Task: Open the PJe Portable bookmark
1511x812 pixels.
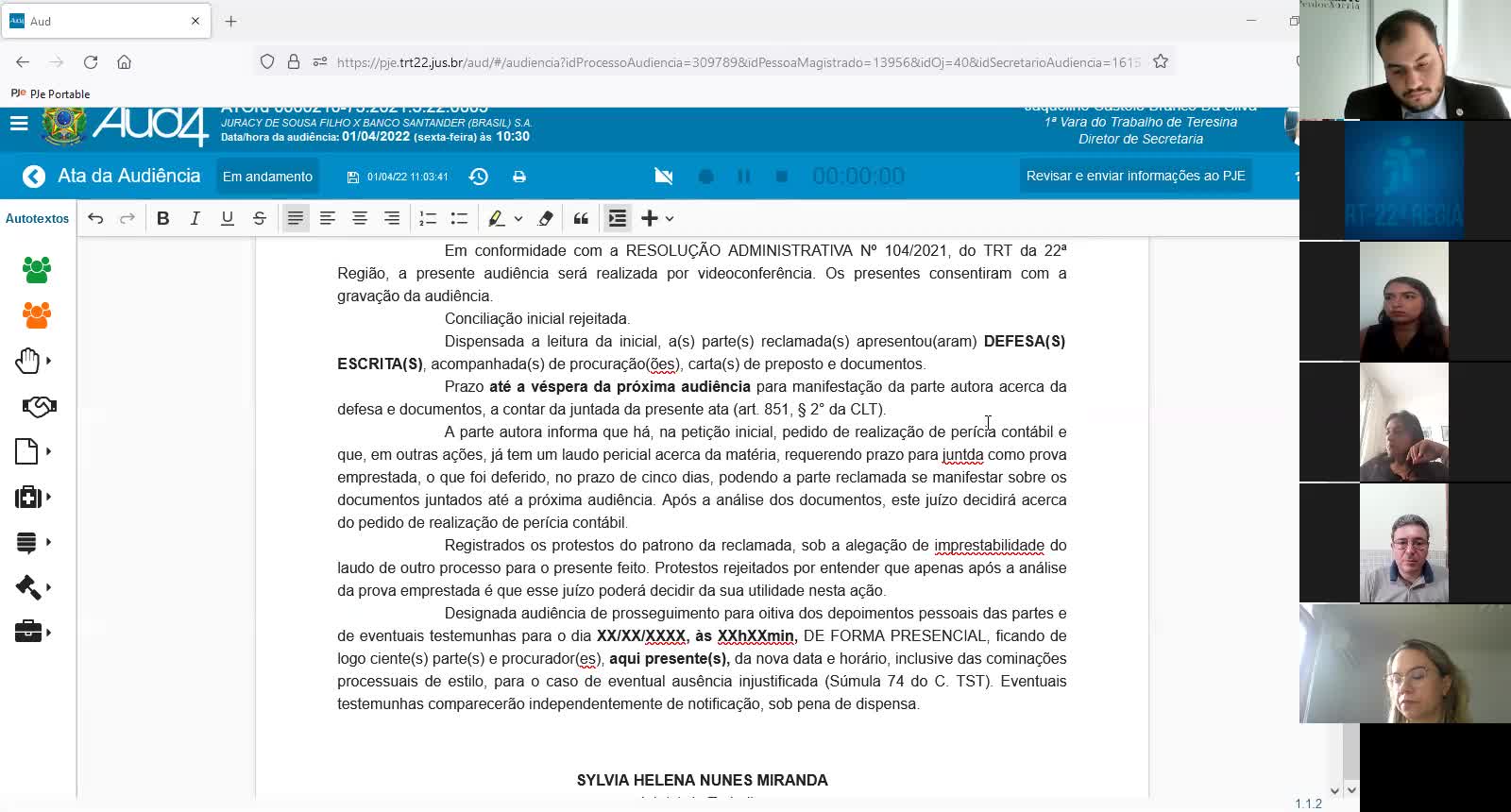Action: (x=50, y=93)
